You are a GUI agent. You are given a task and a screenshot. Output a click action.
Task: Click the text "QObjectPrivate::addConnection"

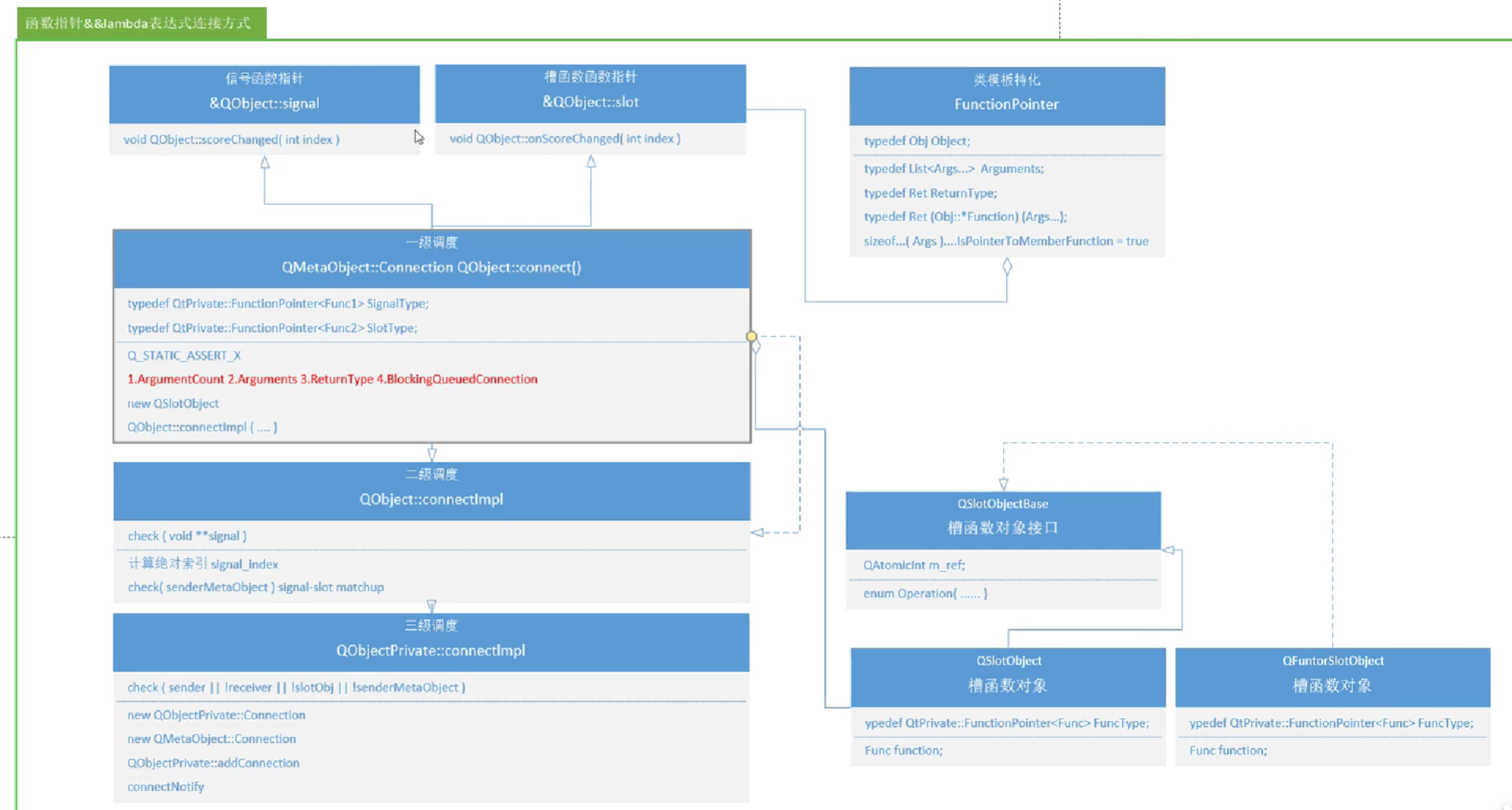pyautogui.click(x=214, y=763)
